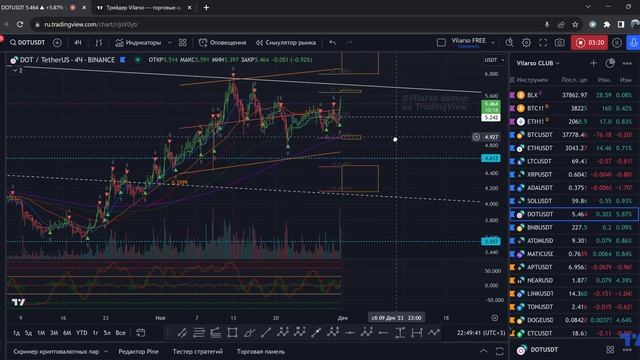Viewport: 640px width, 360px height.
Task: Select ATOMUSD in the watchlist
Action: point(573,241)
